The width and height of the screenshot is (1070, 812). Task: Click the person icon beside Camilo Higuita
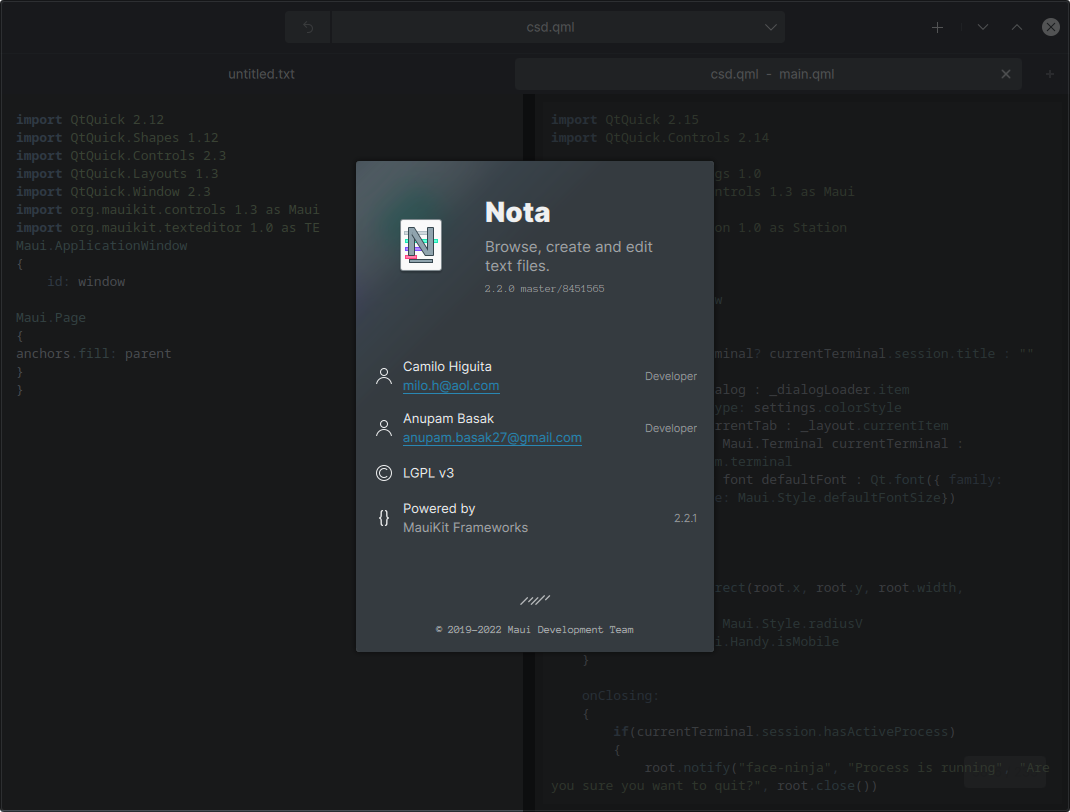pos(384,376)
